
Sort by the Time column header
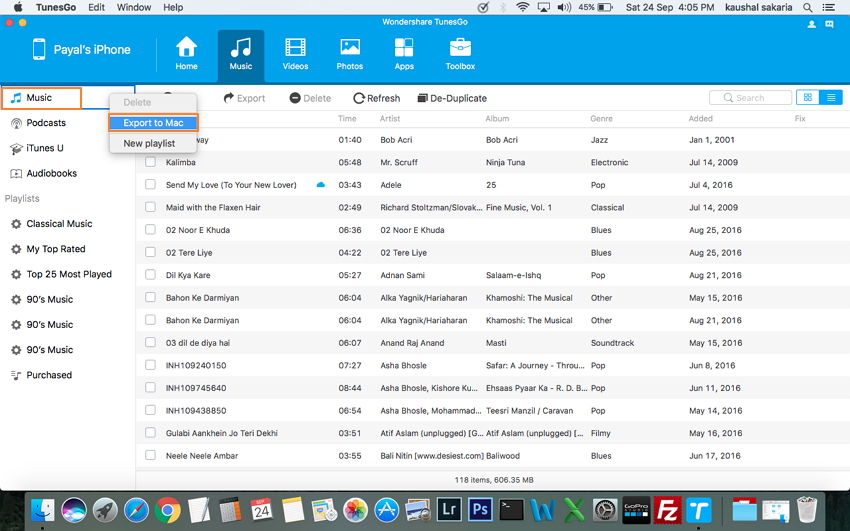(x=347, y=119)
